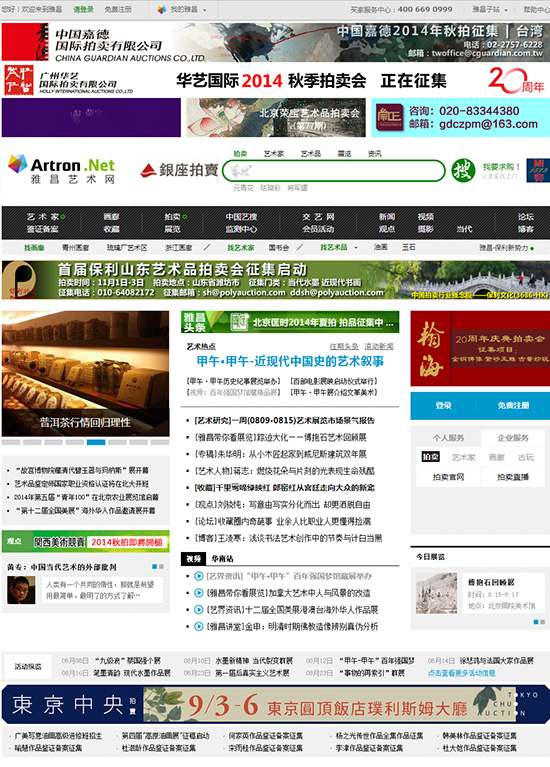This screenshot has height=767, width=550.
Task: Select the 画廊 service tab
Action: pos(497,457)
